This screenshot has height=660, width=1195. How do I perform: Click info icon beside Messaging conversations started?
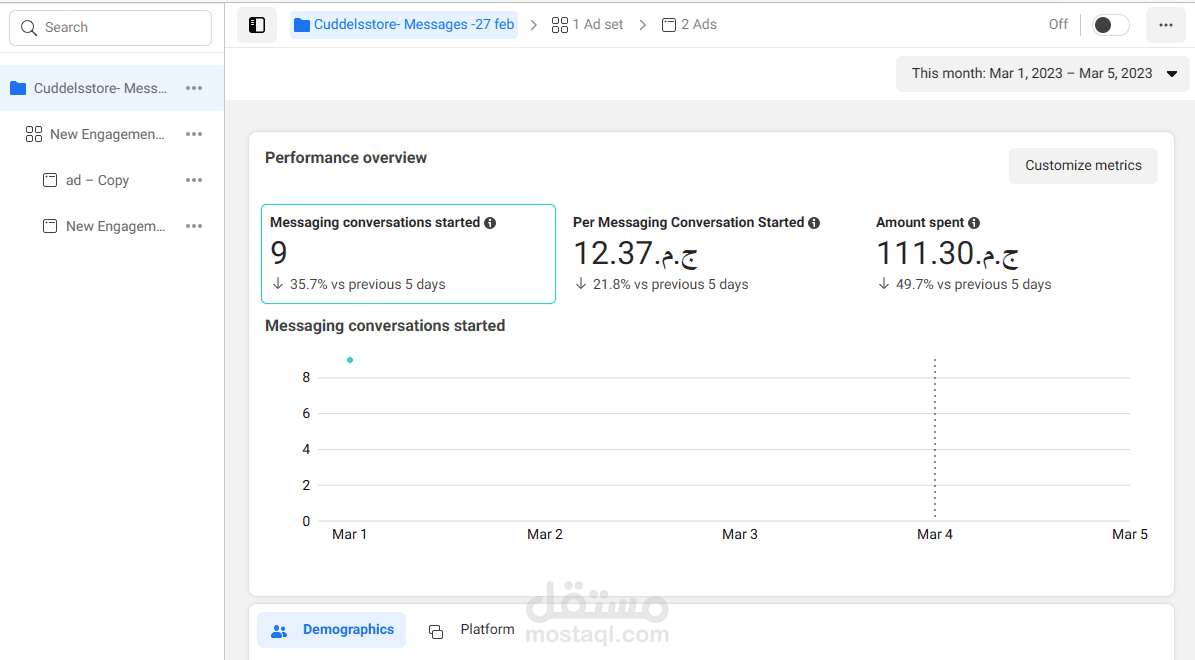point(490,223)
